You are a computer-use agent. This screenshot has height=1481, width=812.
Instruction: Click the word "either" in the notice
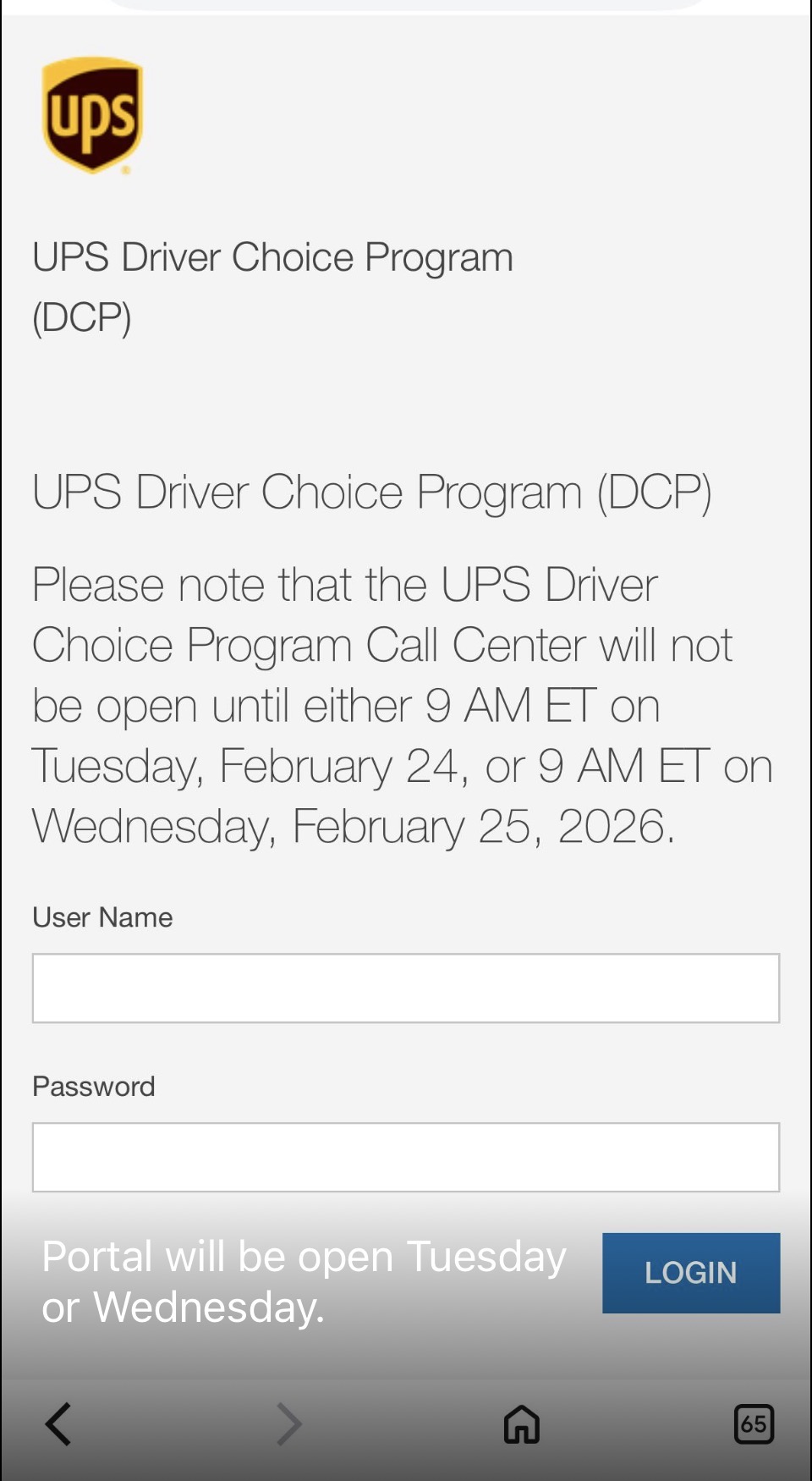click(357, 706)
